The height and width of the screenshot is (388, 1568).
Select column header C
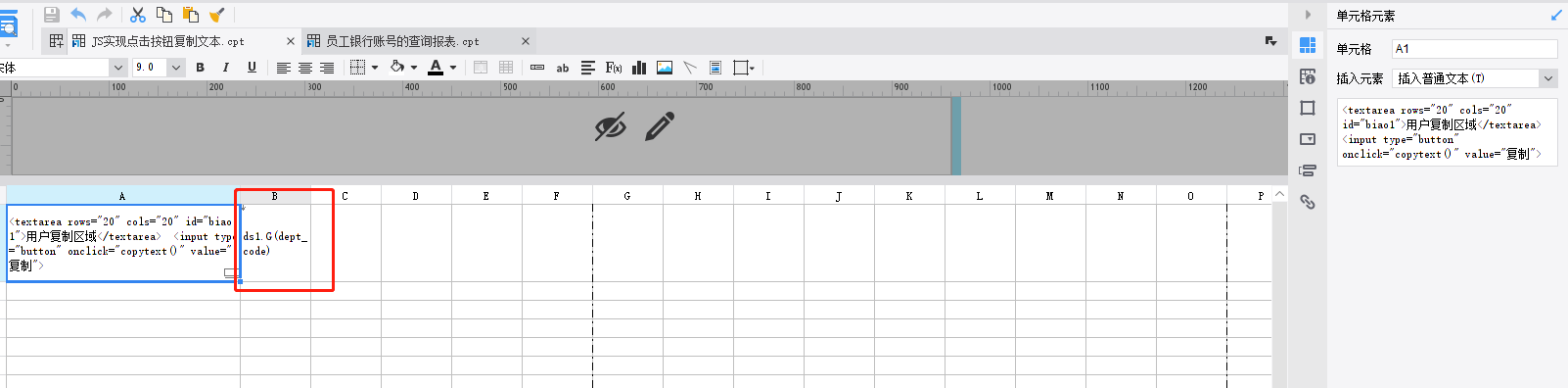click(346, 196)
